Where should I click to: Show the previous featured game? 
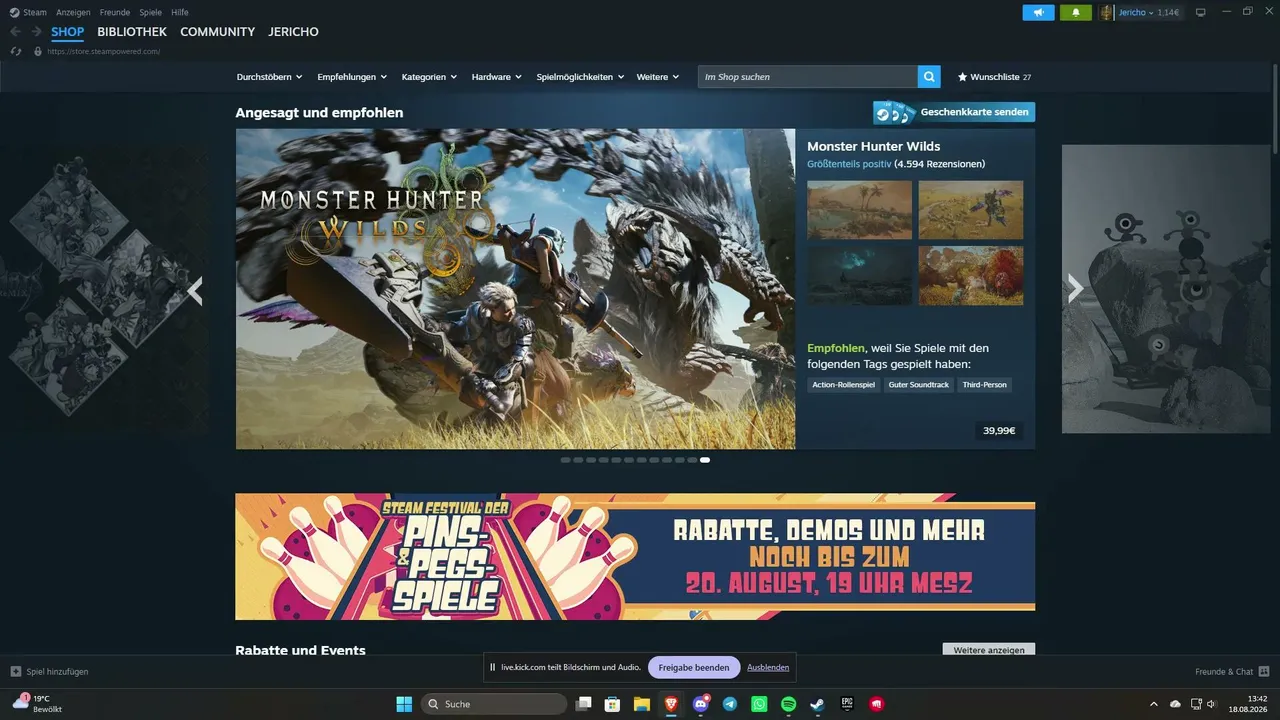pyautogui.click(x=195, y=290)
